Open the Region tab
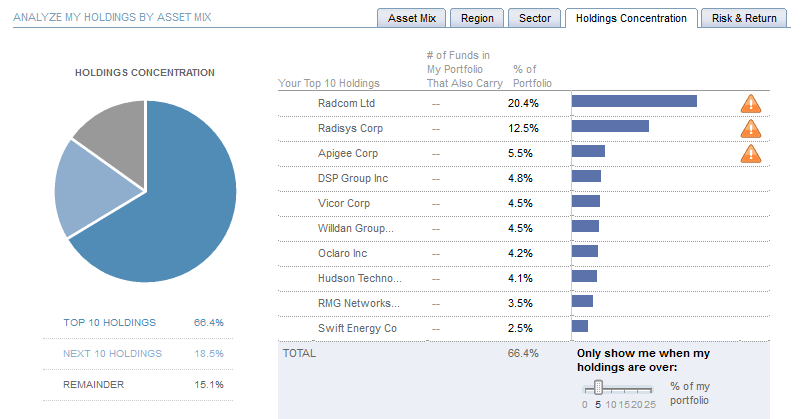Screen dimensions: 801x419 (476, 18)
